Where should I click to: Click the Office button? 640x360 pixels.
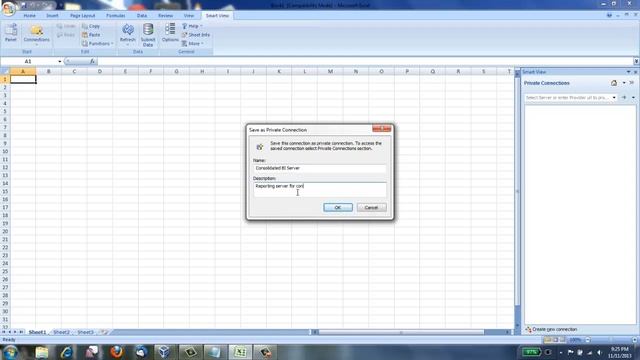(x=8, y=8)
